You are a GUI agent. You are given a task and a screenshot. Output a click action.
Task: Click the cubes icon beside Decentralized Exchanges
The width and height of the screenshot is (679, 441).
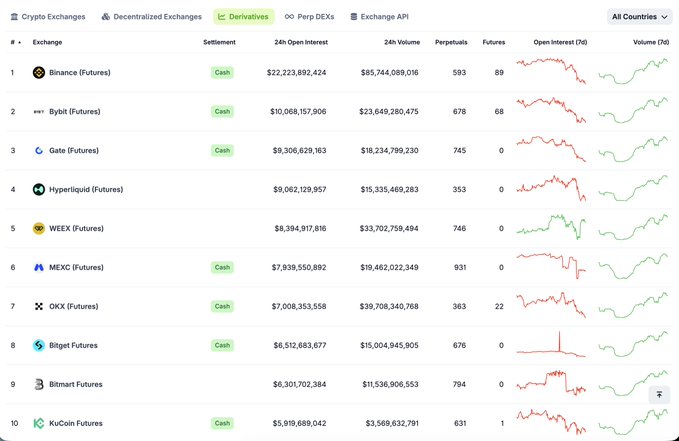tap(106, 16)
